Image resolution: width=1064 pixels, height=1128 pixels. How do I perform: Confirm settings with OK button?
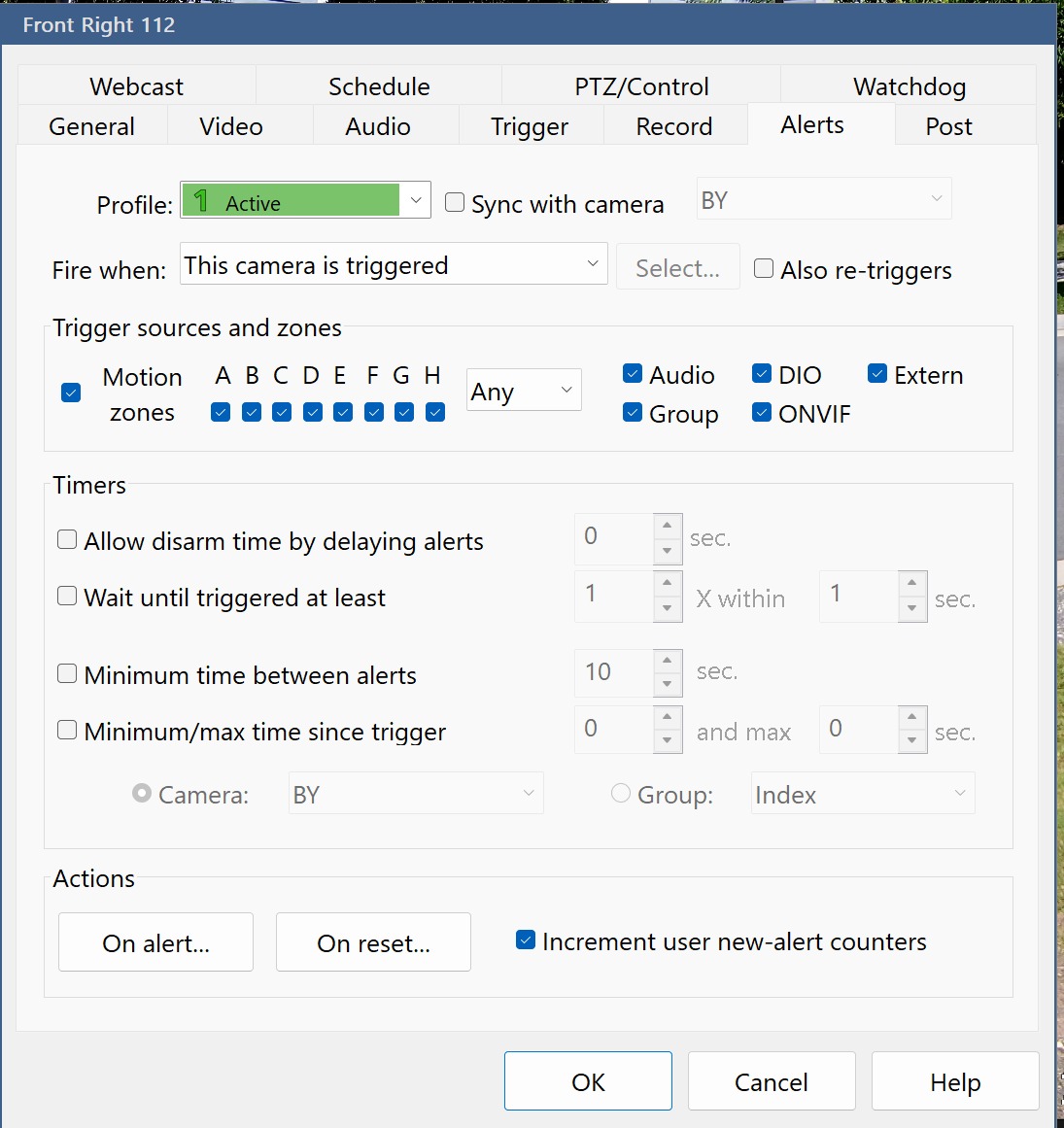(588, 1081)
